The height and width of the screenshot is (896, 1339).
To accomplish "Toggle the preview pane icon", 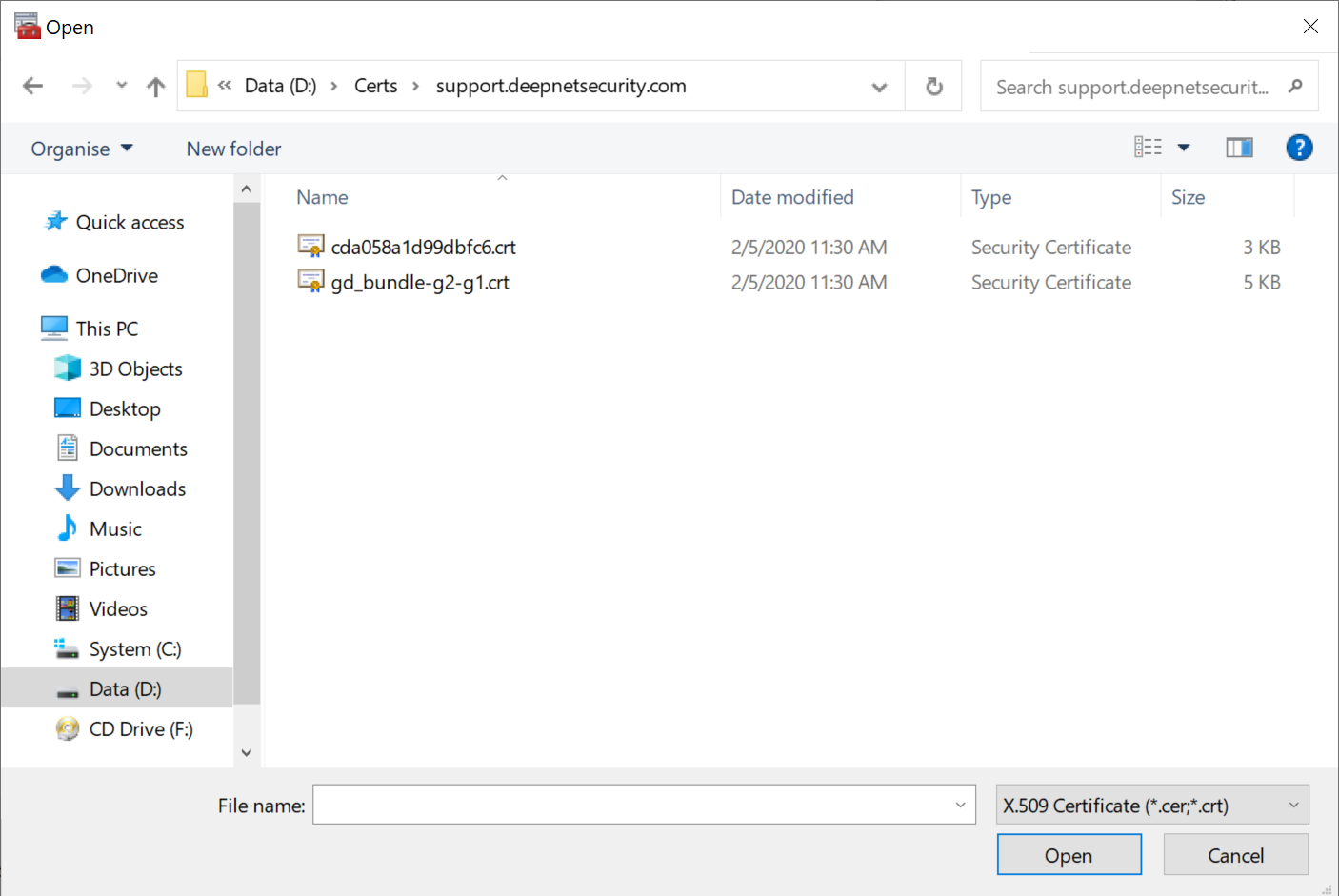I will [1239, 148].
